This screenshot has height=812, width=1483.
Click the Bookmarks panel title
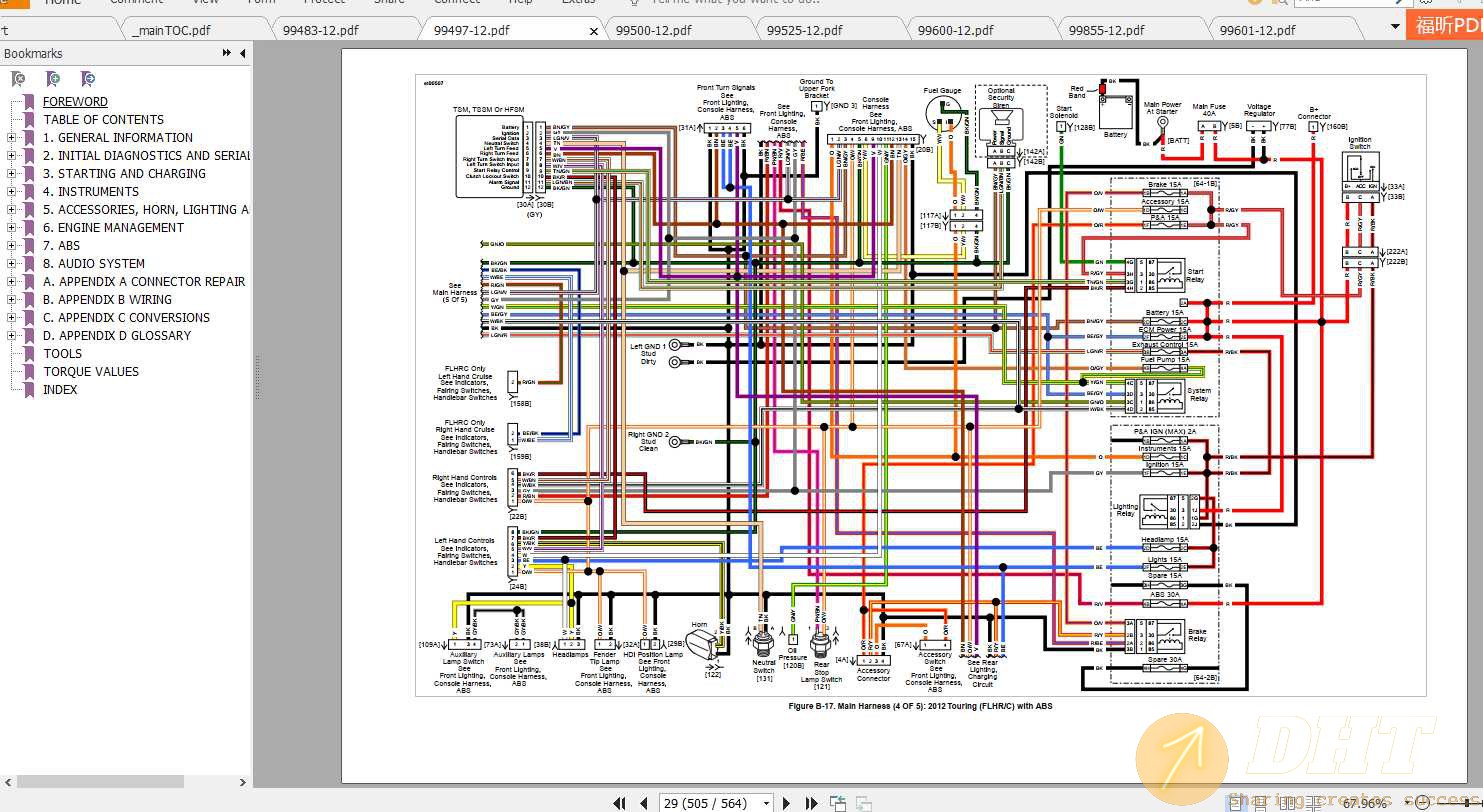click(33, 53)
